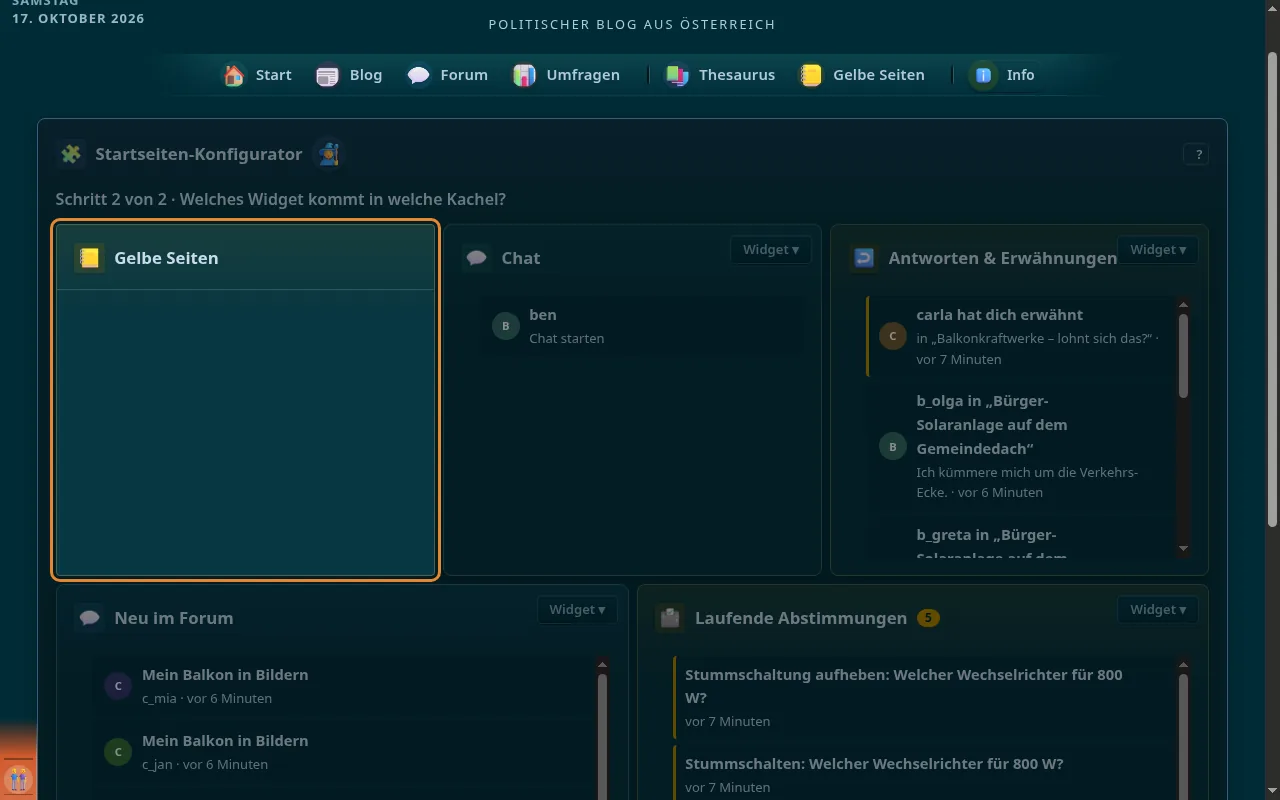
Task: Click the Start house icon
Action: 234,75
